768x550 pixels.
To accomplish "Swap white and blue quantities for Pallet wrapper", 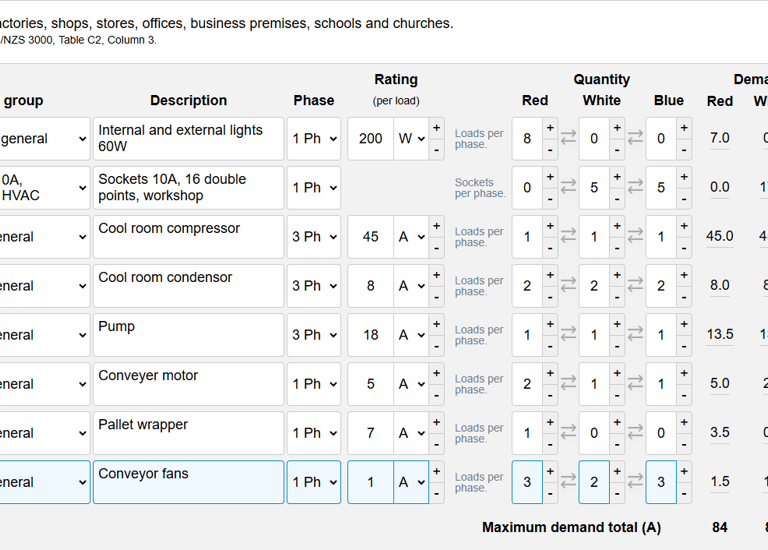I will pyautogui.click(x=635, y=433).
